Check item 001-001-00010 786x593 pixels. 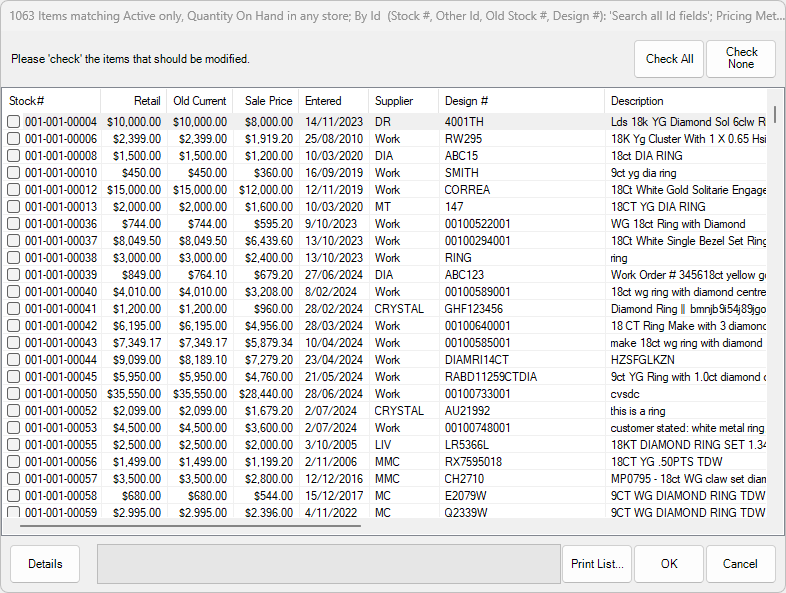pos(14,173)
